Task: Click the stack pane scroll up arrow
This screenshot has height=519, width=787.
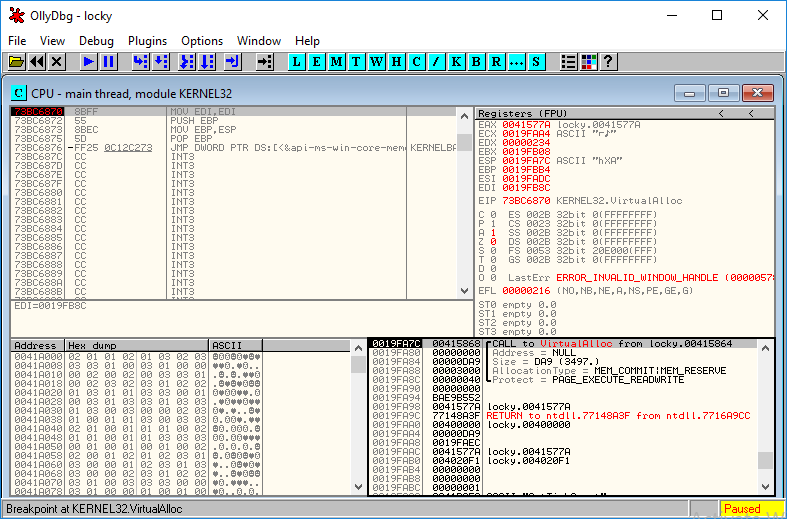Action: pos(765,347)
